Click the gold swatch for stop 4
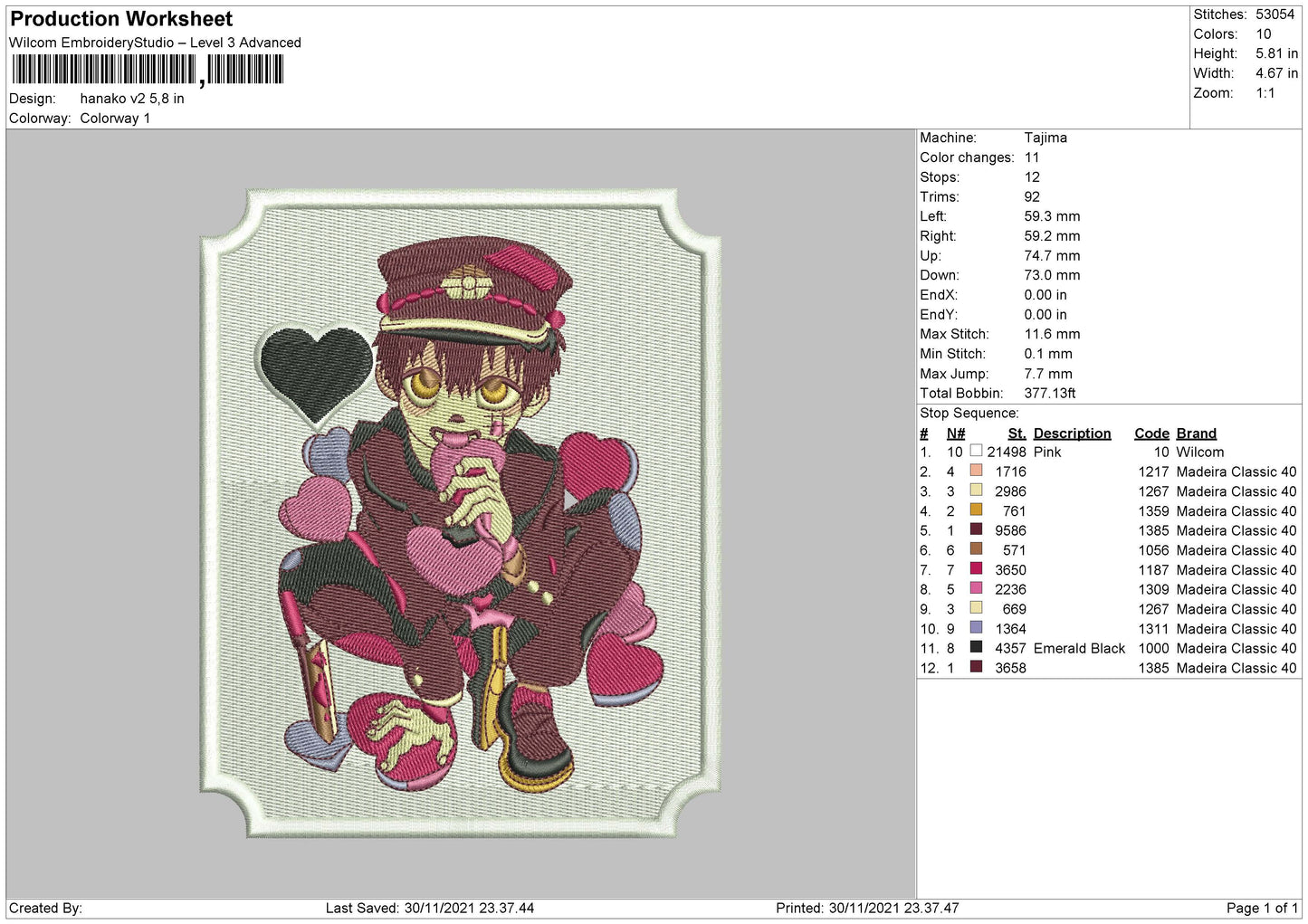1308x924 pixels. pos(976,510)
